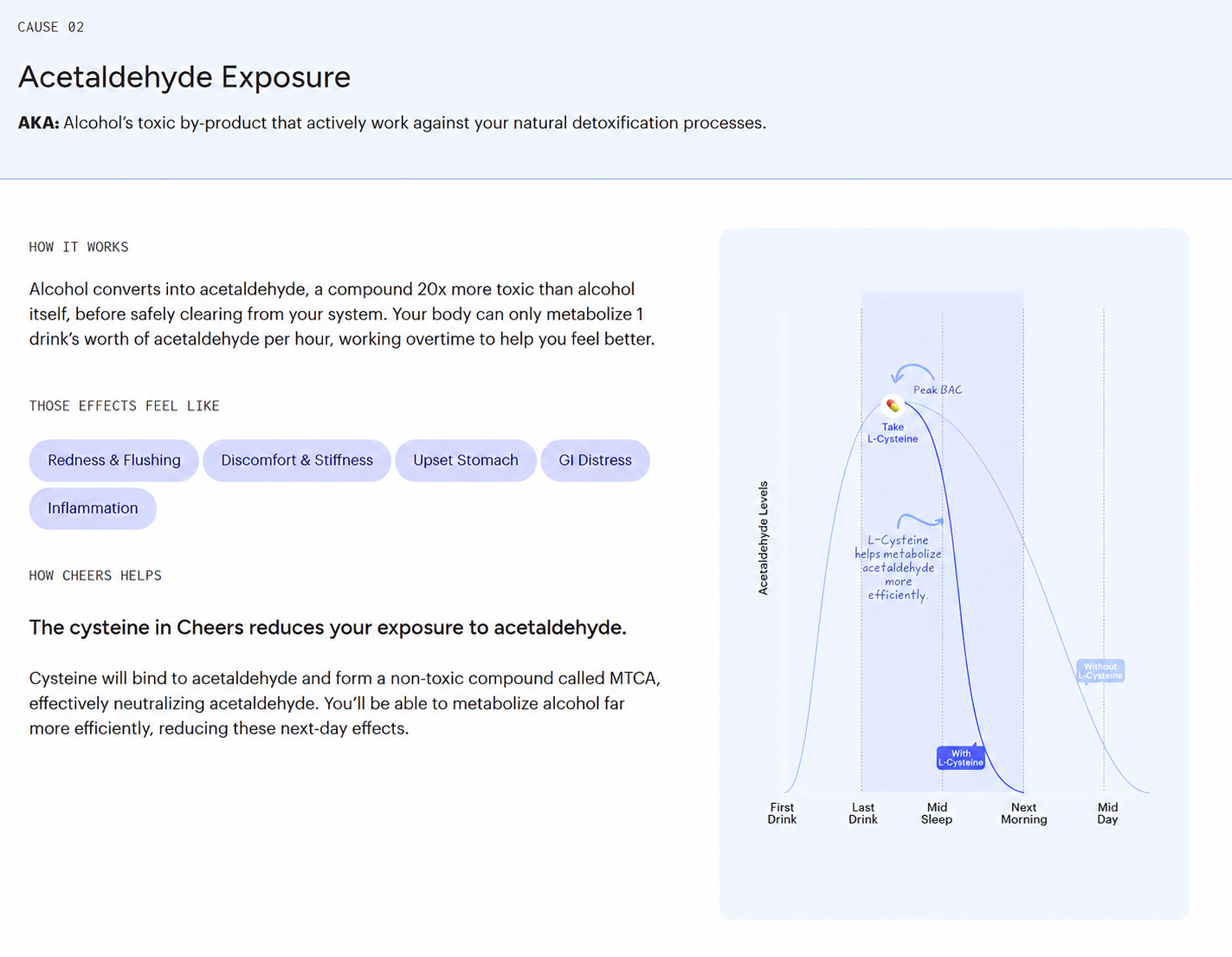Select the 'Without L-Cysteine' chart tag

pyautogui.click(x=1100, y=671)
